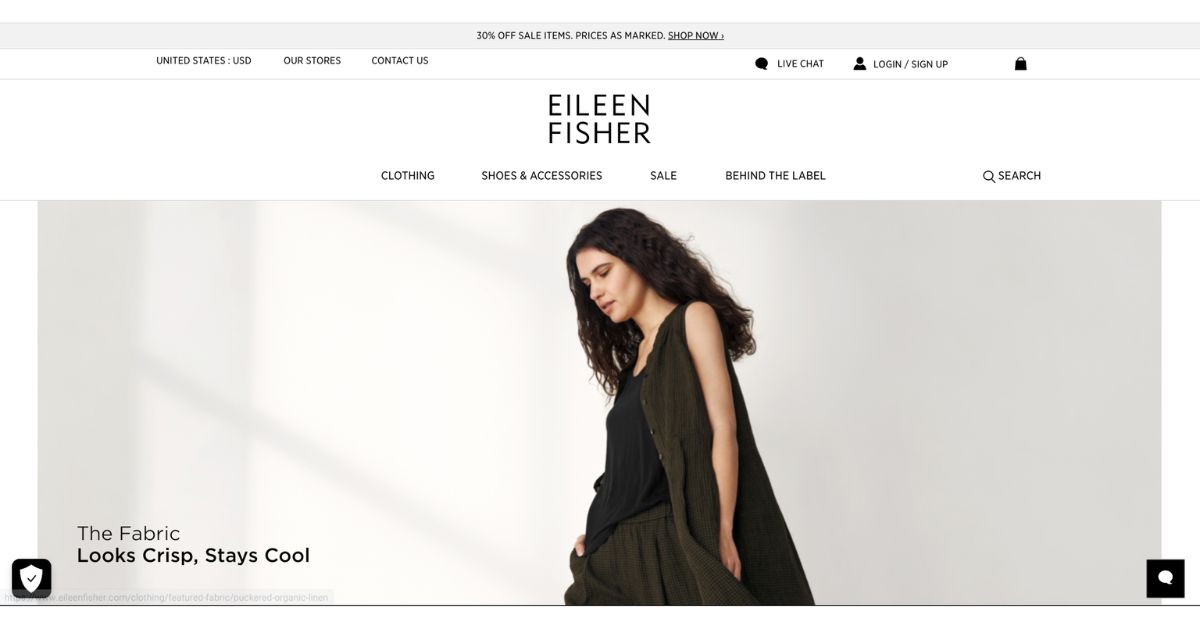Click Looks Crisp, Stays Cool banner headline
Viewport: 1200px width, 628px height.
click(193, 556)
